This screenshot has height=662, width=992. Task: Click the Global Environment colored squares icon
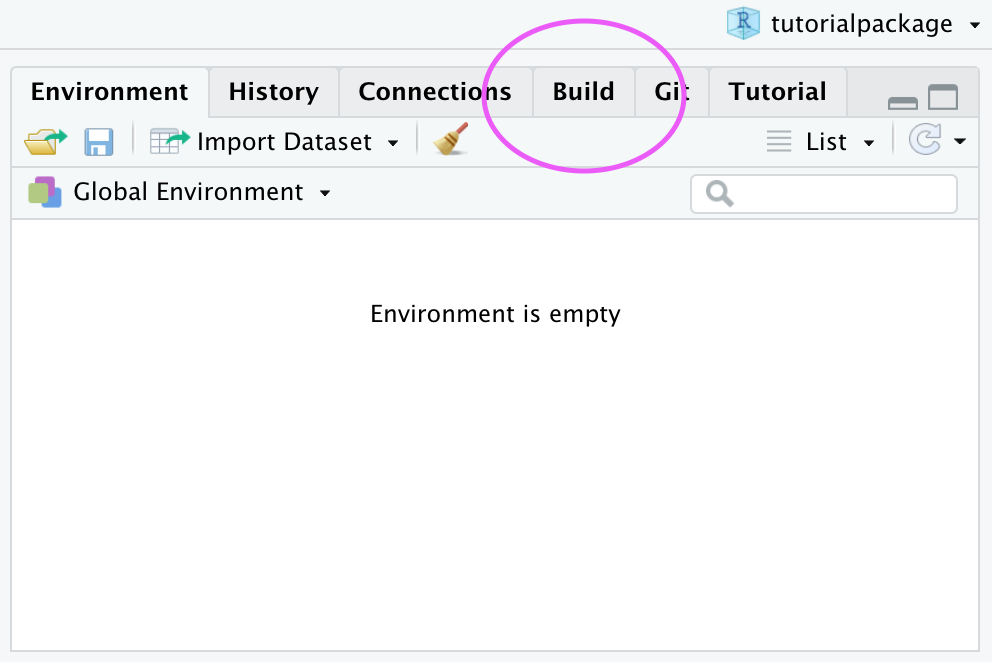tap(45, 192)
